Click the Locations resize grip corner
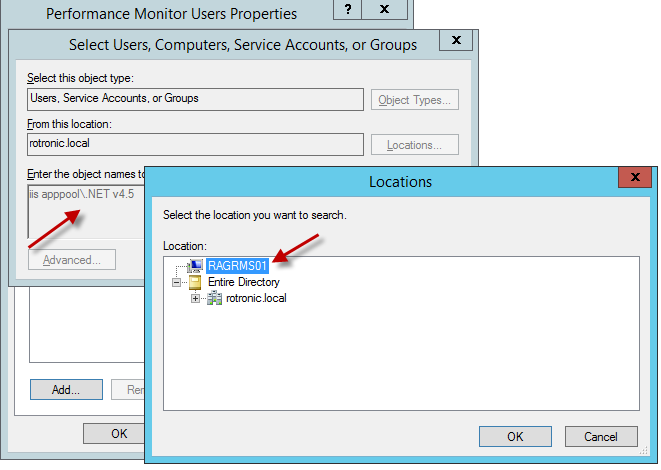661x470 pixels. pos(643,451)
